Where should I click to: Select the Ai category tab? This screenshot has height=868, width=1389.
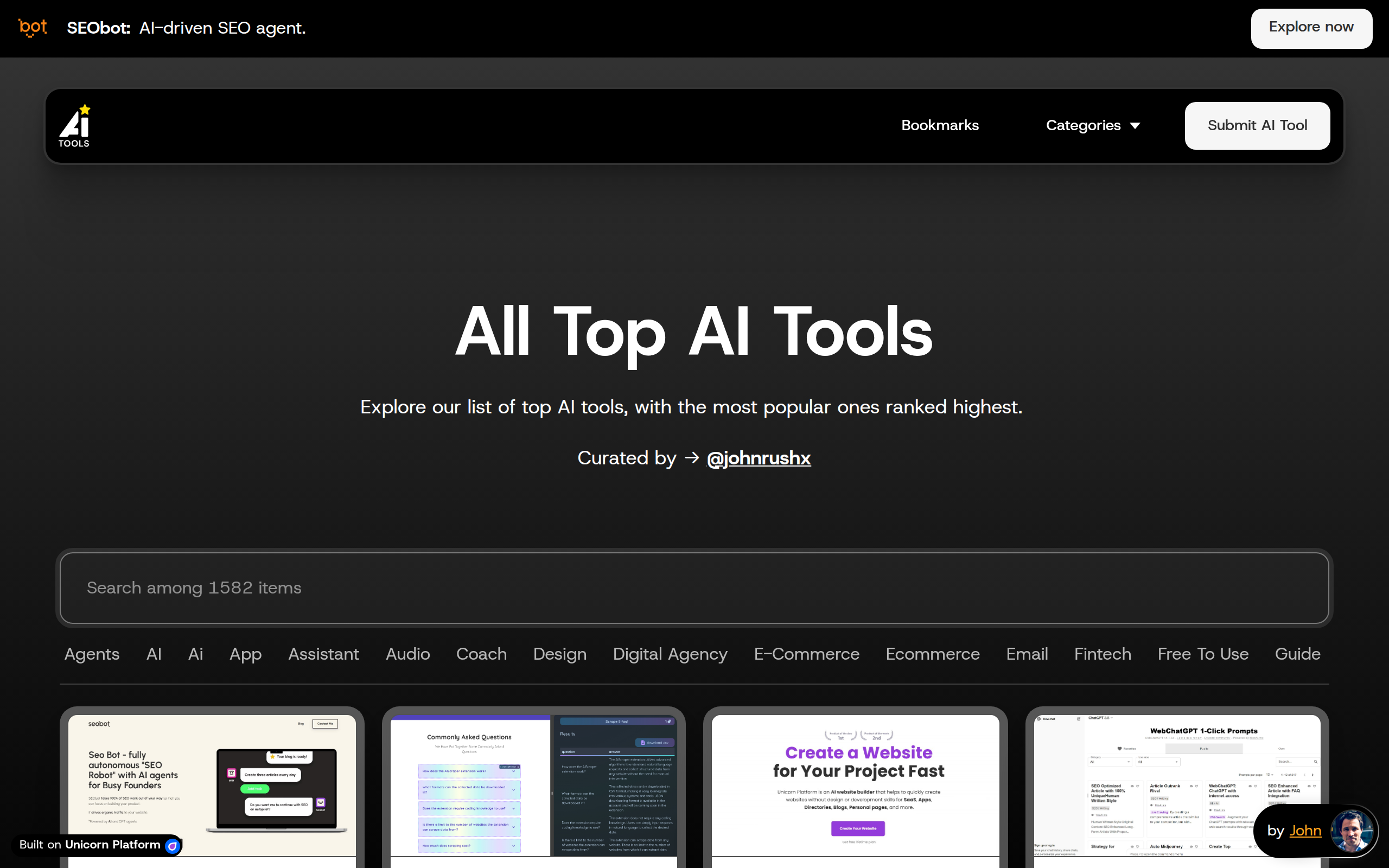(x=196, y=654)
